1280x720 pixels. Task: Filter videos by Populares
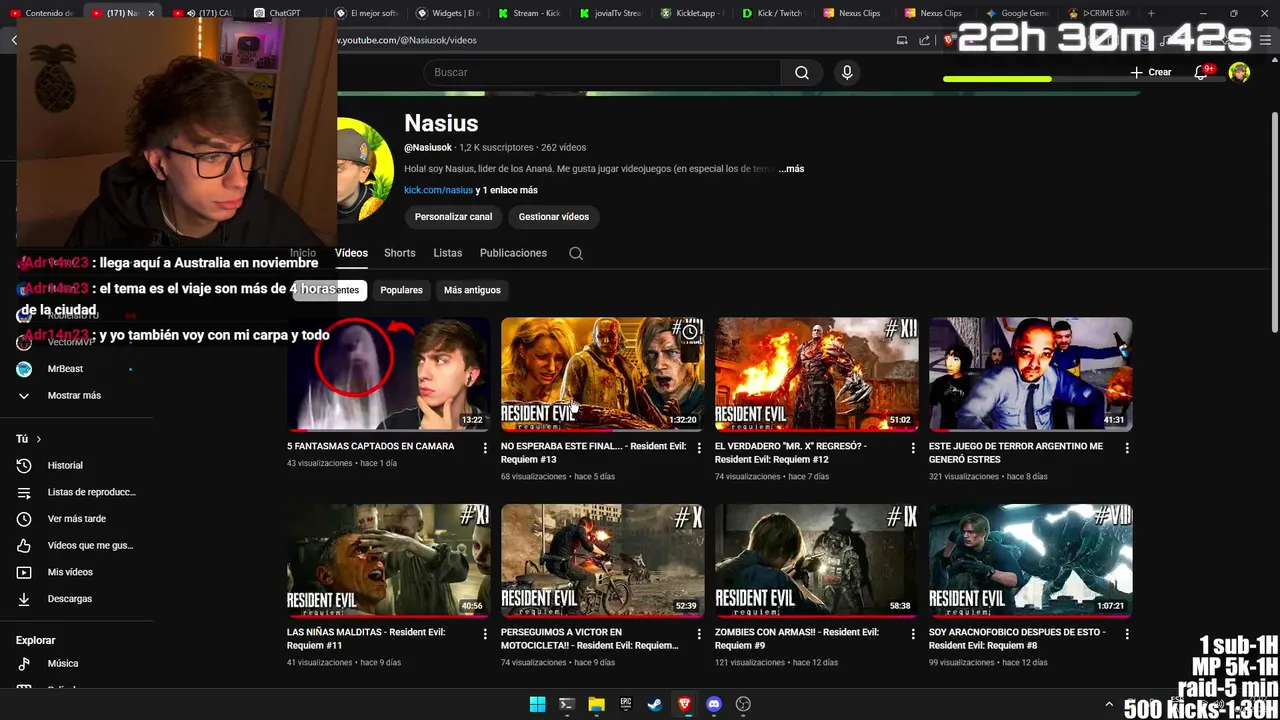point(401,290)
